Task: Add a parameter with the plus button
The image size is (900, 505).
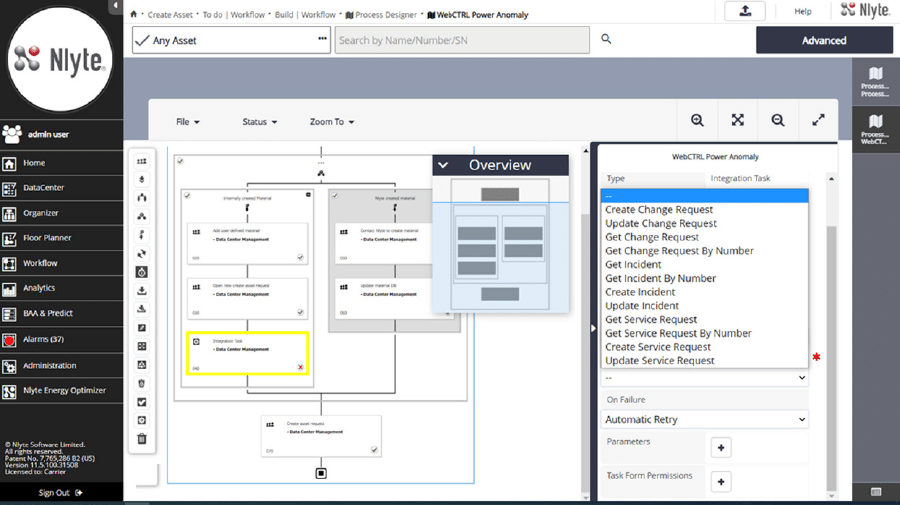Action: [x=720, y=447]
